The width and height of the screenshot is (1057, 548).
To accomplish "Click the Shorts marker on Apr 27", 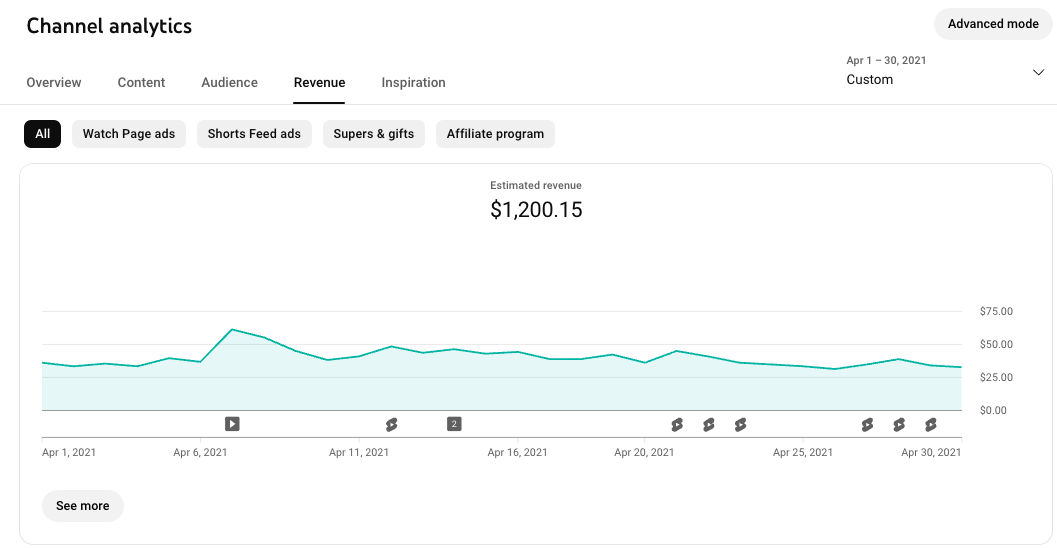I will (x=867, y=424).
